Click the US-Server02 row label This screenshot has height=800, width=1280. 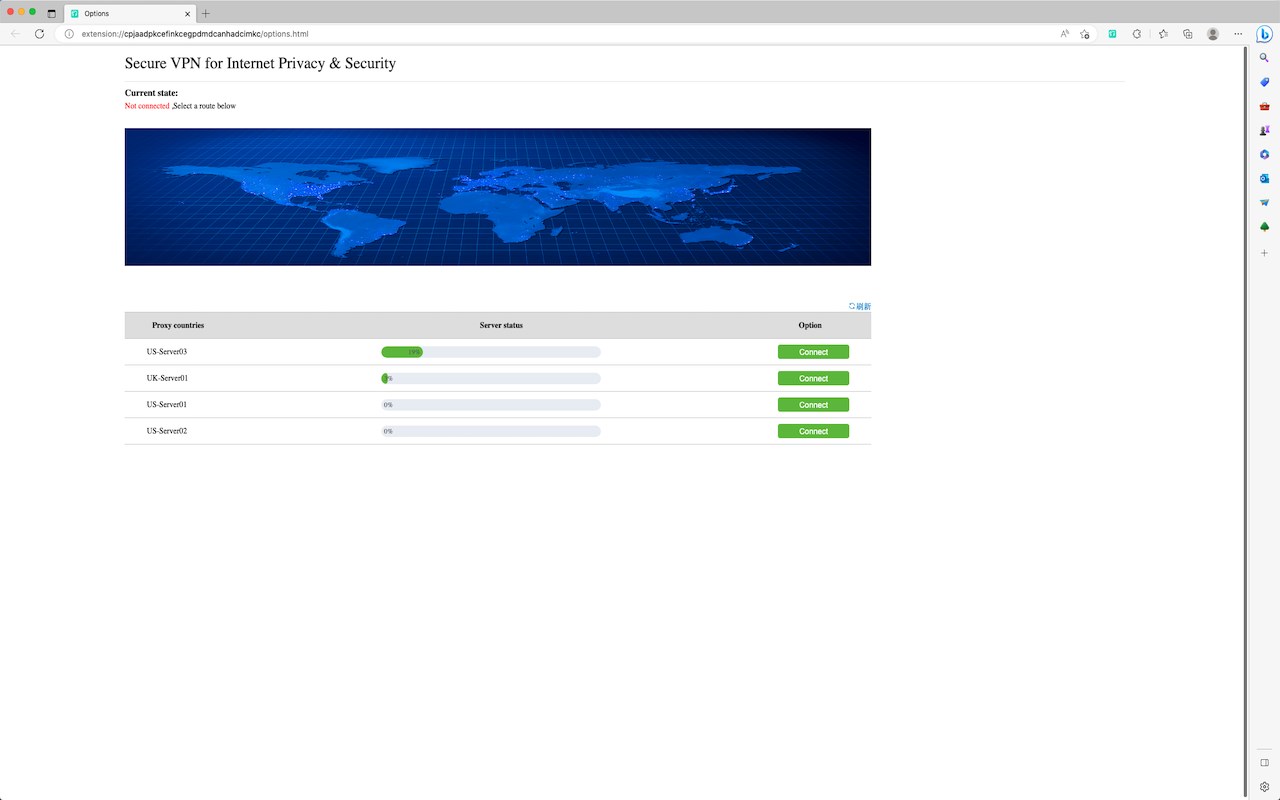click(x=167, y=431)
